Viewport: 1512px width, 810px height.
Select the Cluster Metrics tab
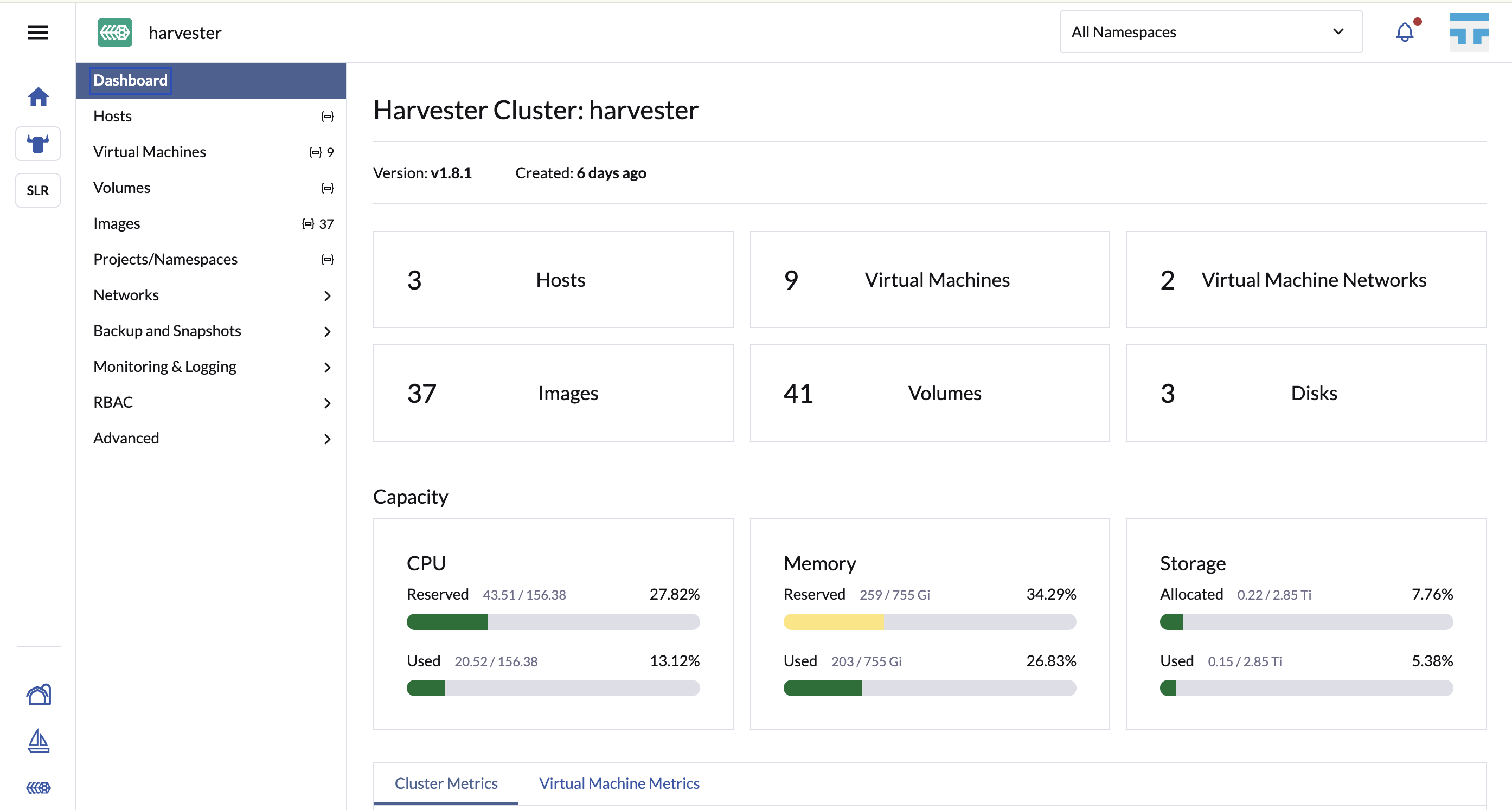(x=446, y=783)
